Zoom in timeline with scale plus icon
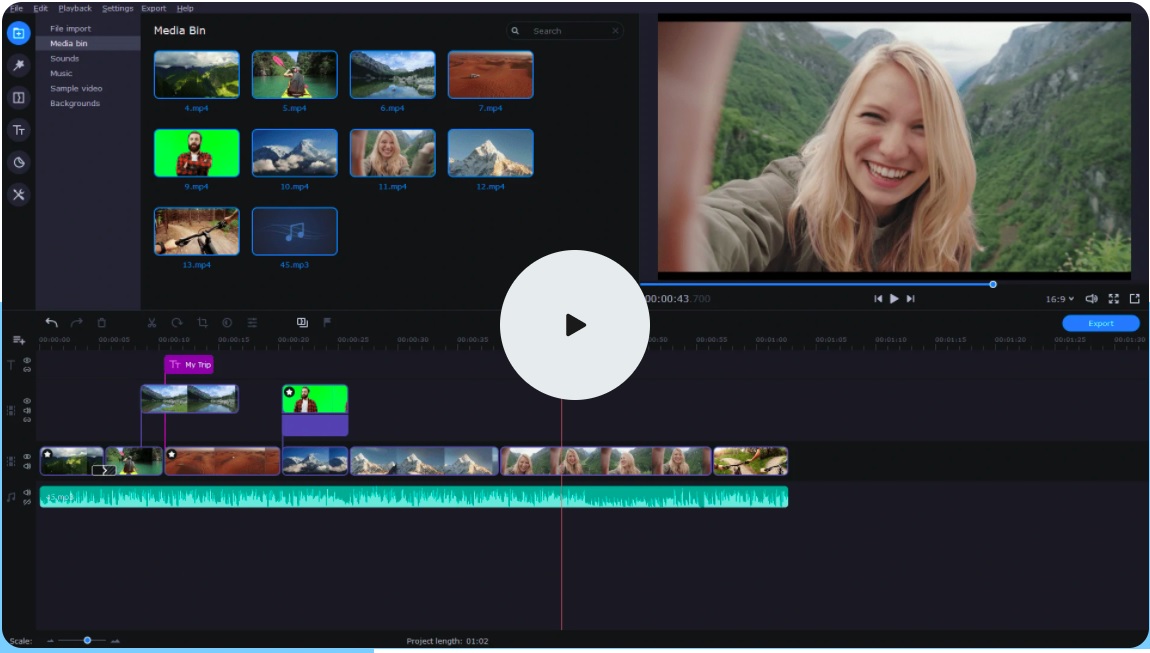The width and height of the screenshot is (1150, 653). 115,641
